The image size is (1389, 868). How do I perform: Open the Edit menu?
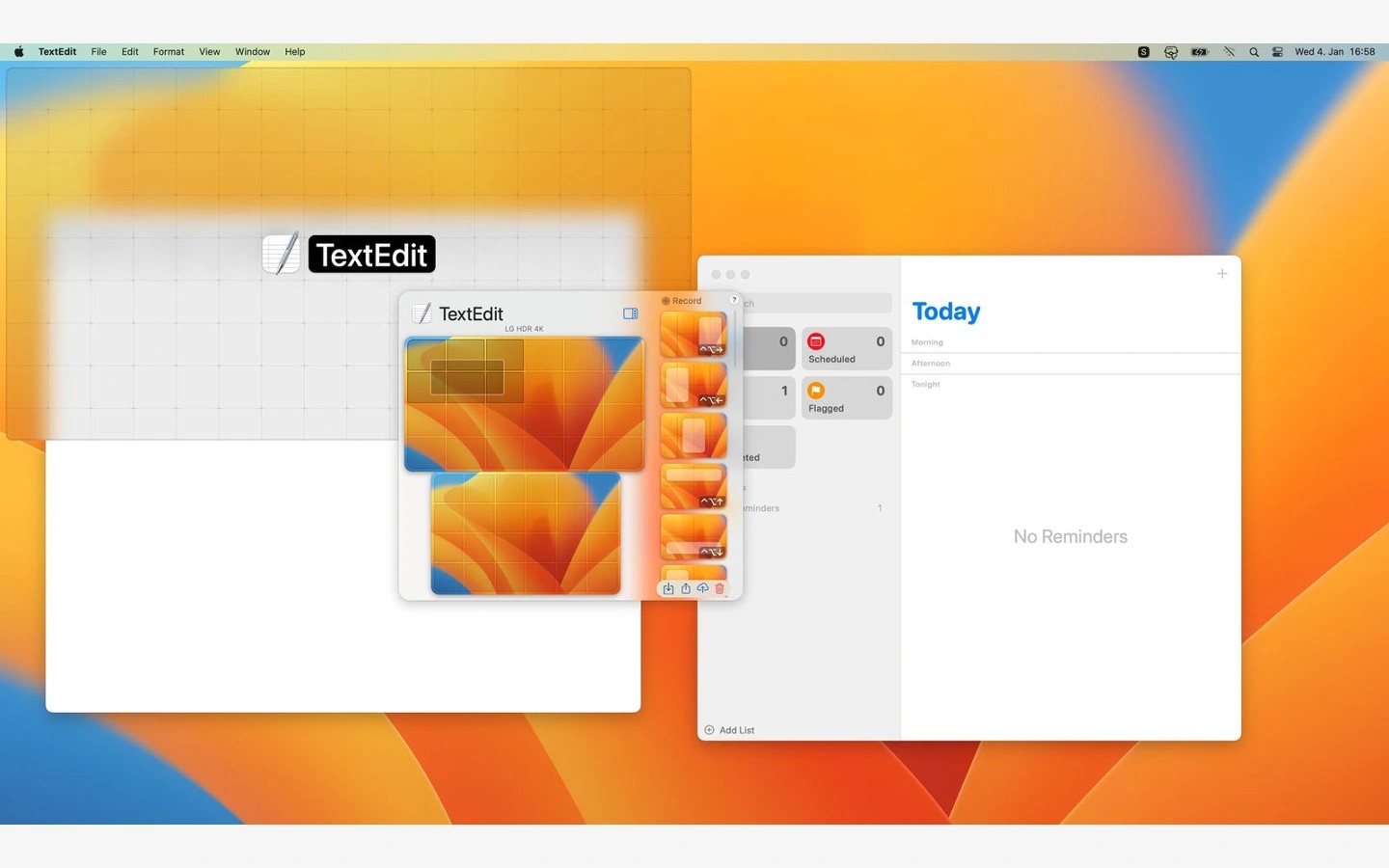click(x=130, y=52)
